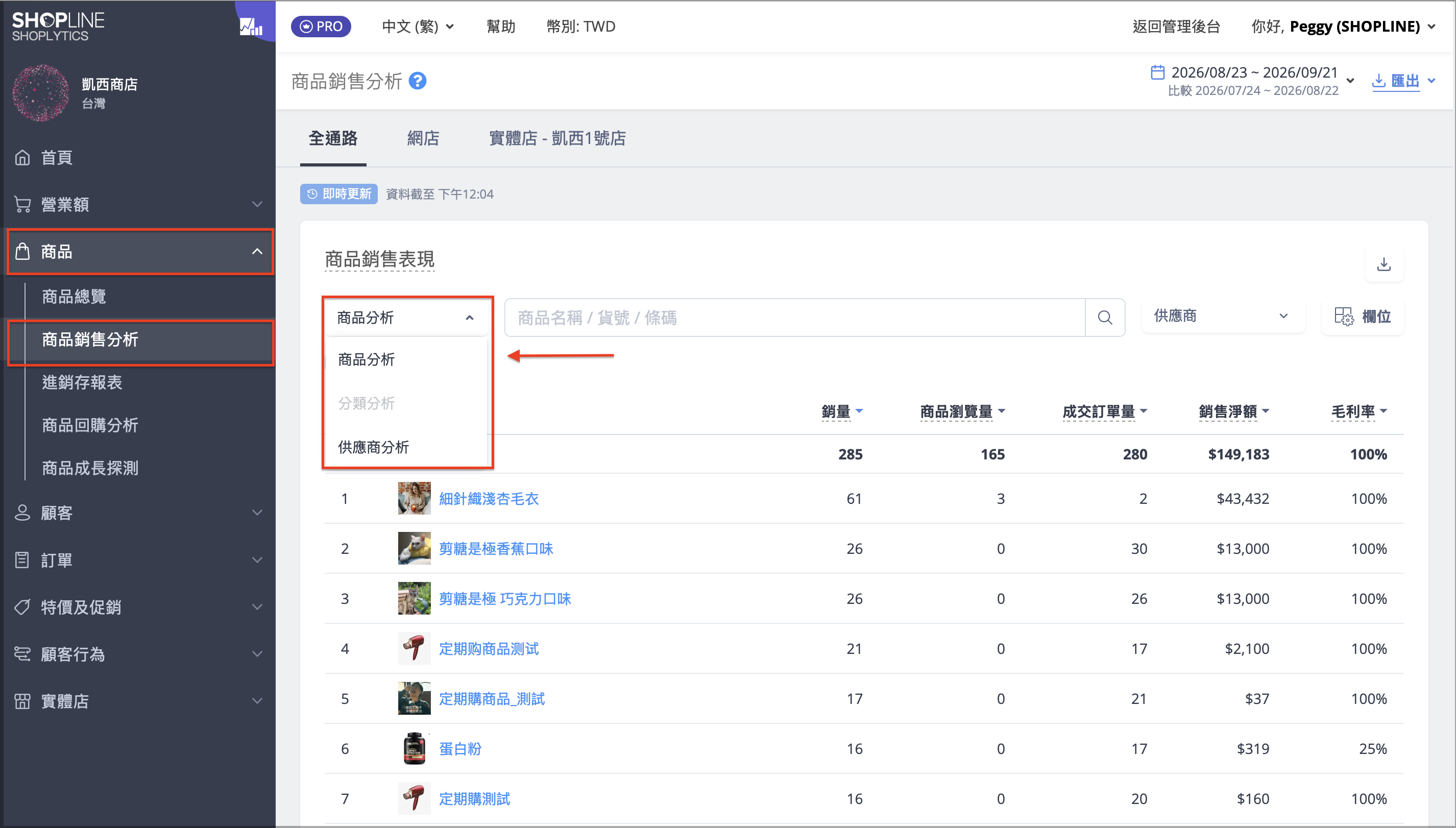Open the 供應商 filter dropdown
This screenshot has width=1456, height=828.
1223,315
